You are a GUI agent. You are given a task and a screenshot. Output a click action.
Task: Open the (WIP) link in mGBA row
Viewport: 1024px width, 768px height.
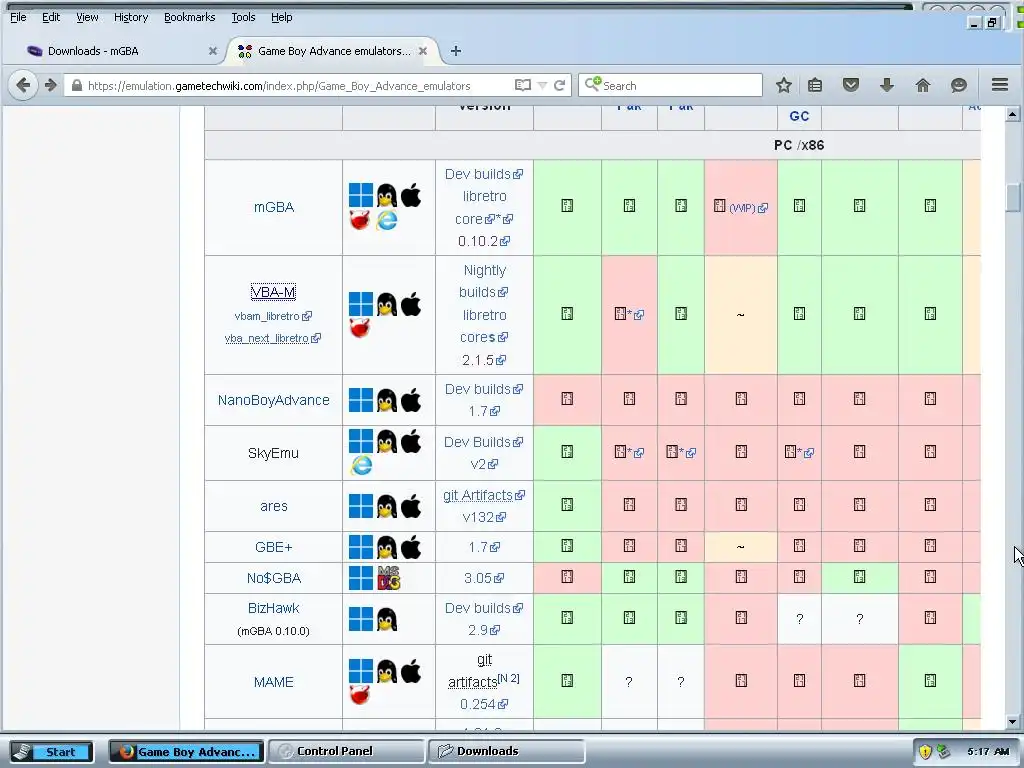click(x=748, y=208)
